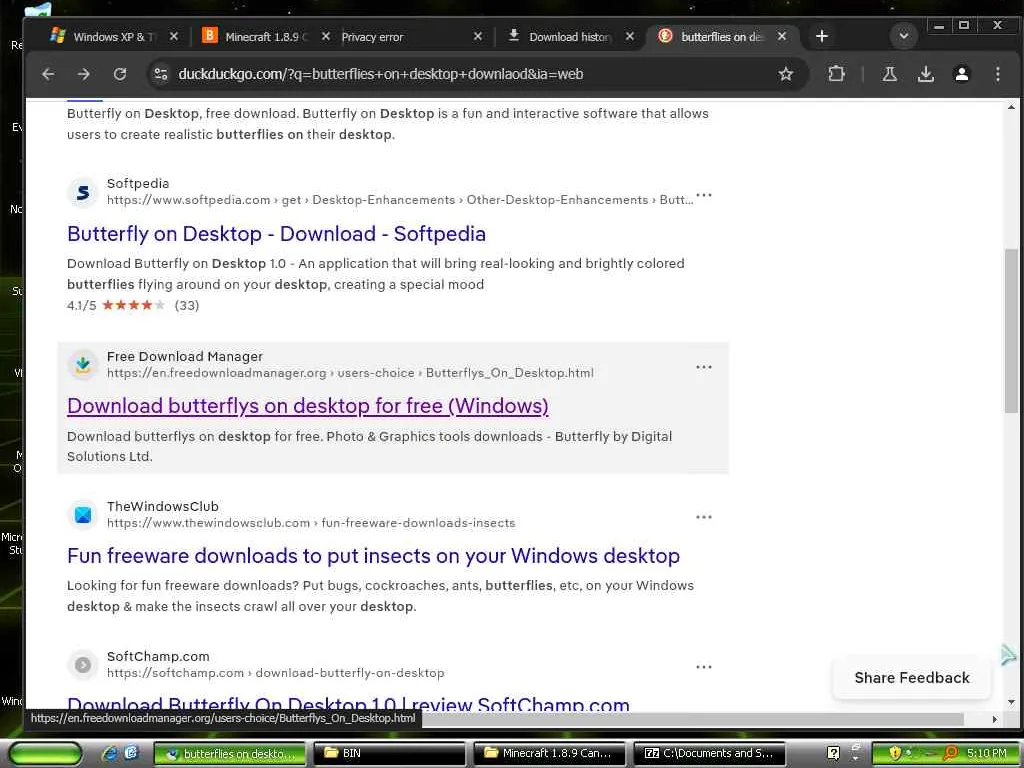
Task: Go forward with the arrow button
Action: coord(84,74)
